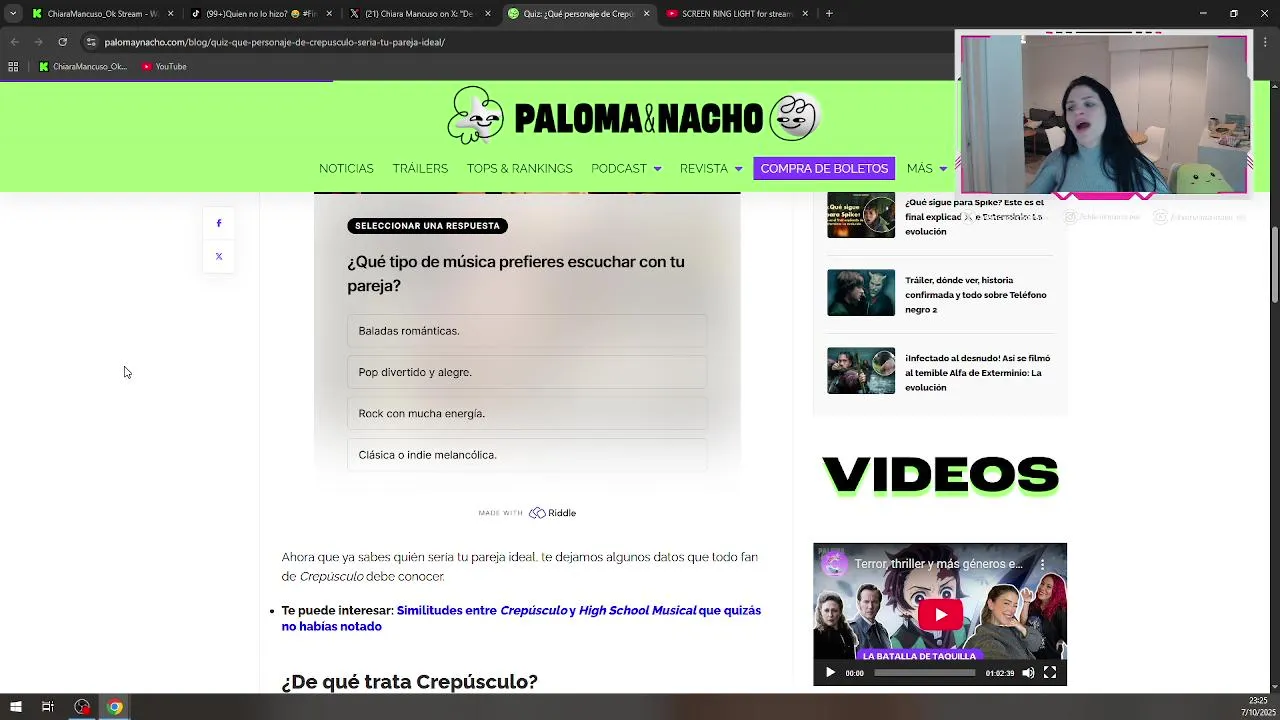The image size is (1280, 720).
Task: Open the TRÁILERS menu item
Action: pos(420,168)
